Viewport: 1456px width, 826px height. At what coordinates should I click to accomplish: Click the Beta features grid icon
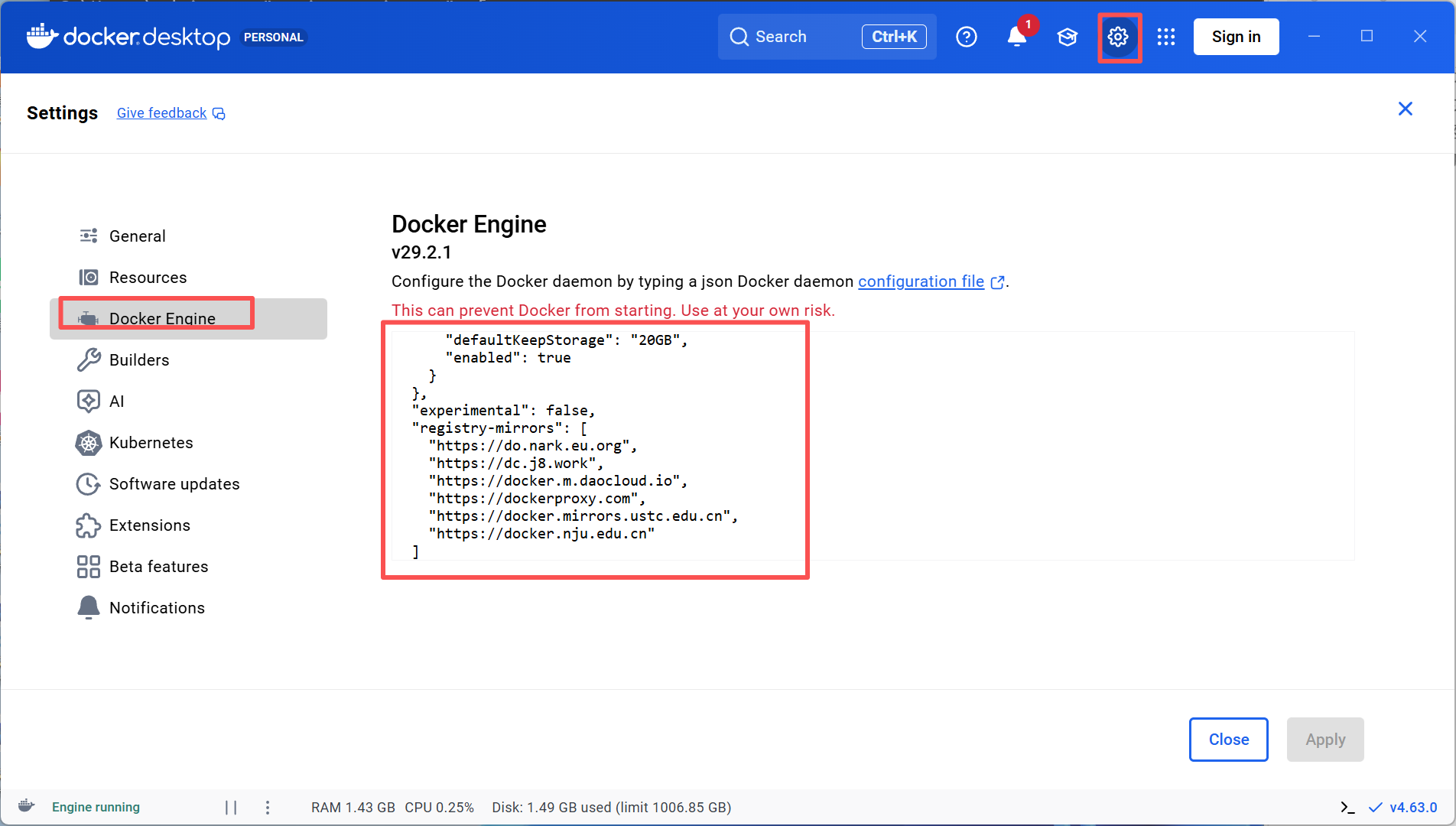(89, 566)
